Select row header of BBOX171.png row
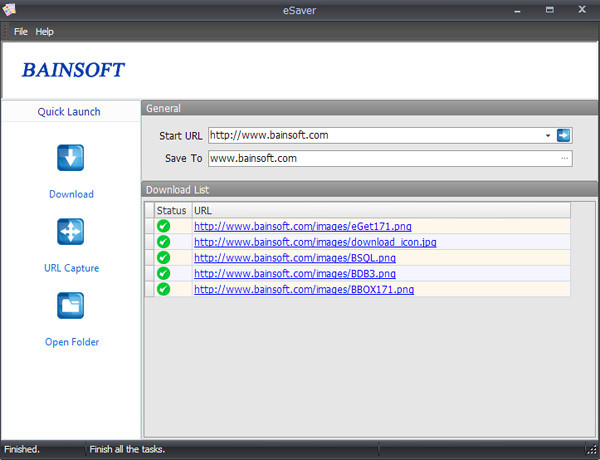 [149, 289]
